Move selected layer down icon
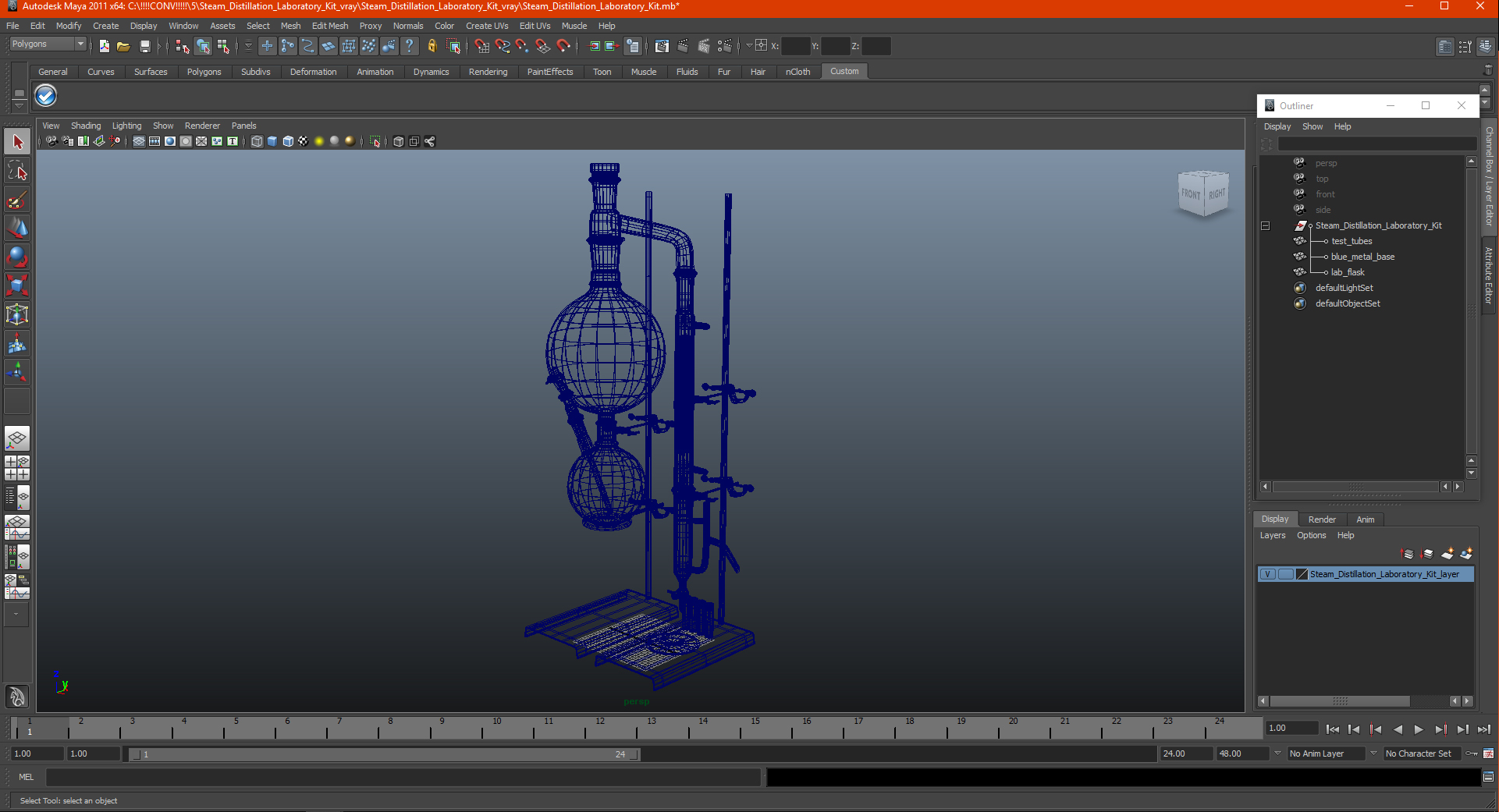 [x=1427, y=554]
